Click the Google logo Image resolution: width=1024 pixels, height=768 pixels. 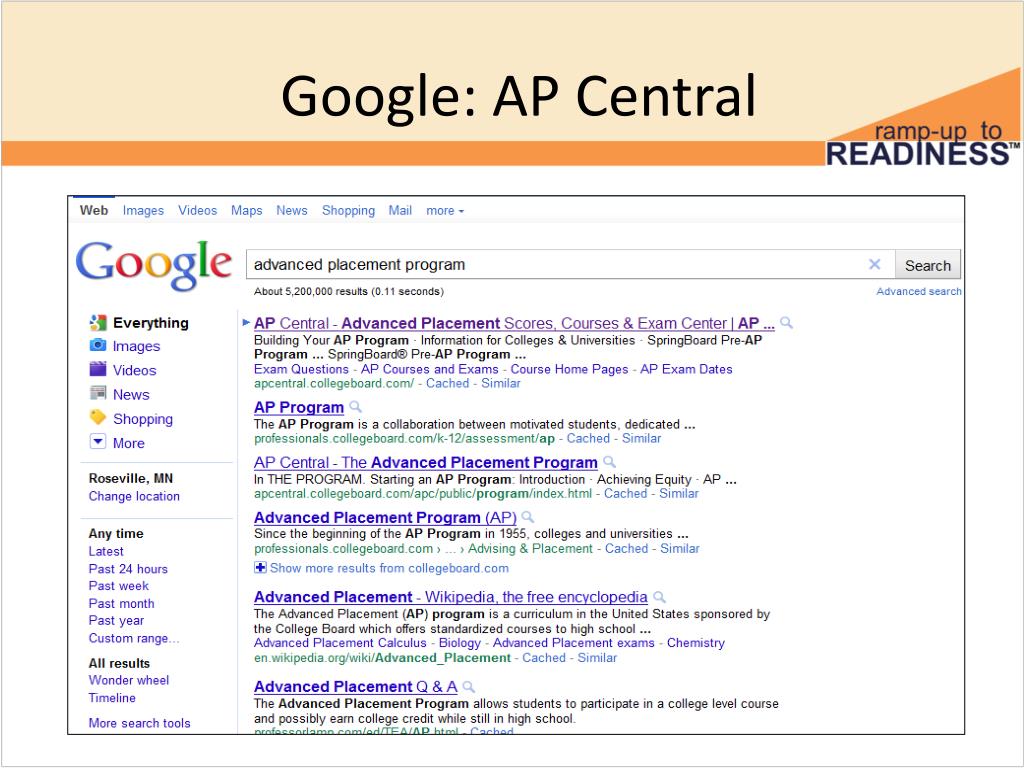pyautogui.click(x=153, y=264)
